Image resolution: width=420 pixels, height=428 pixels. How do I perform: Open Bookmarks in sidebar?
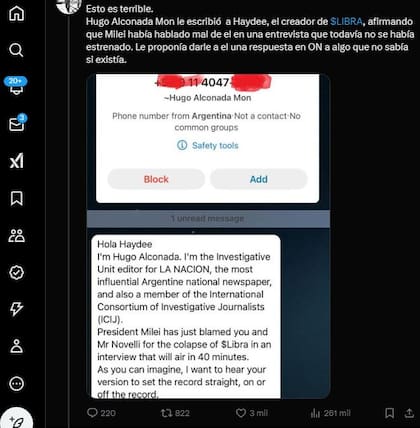click(x=16, y=198)
